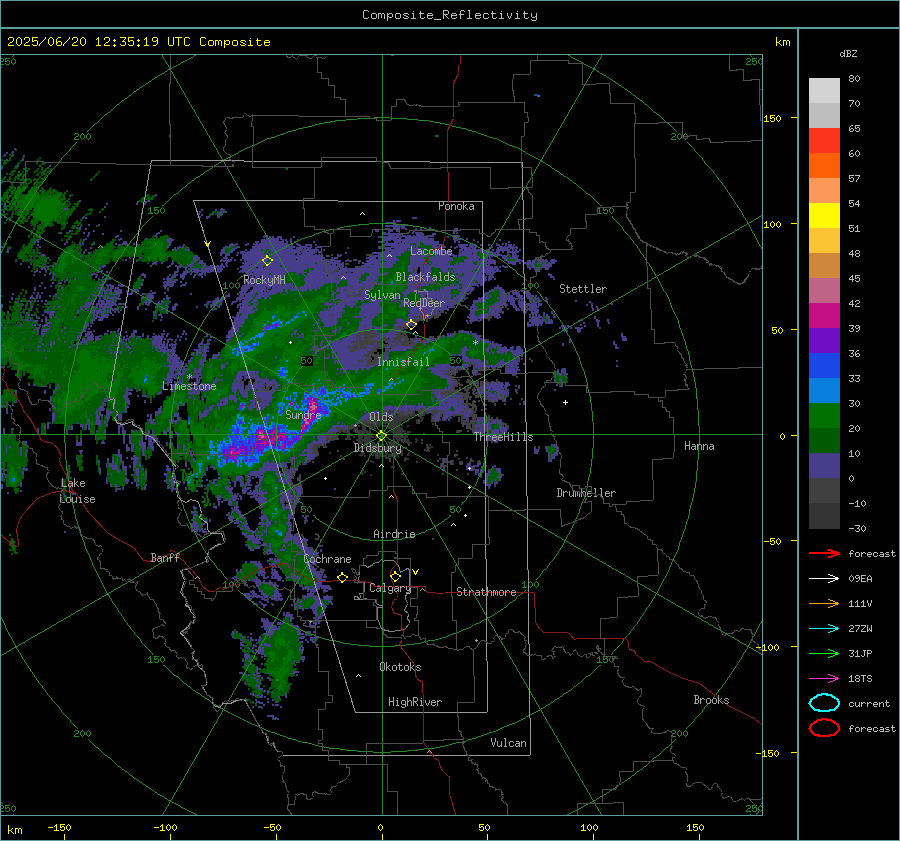Viewport: 900px width, 841px height.
Task: Click the Blackfalds label
Action: tap(425, 277)
